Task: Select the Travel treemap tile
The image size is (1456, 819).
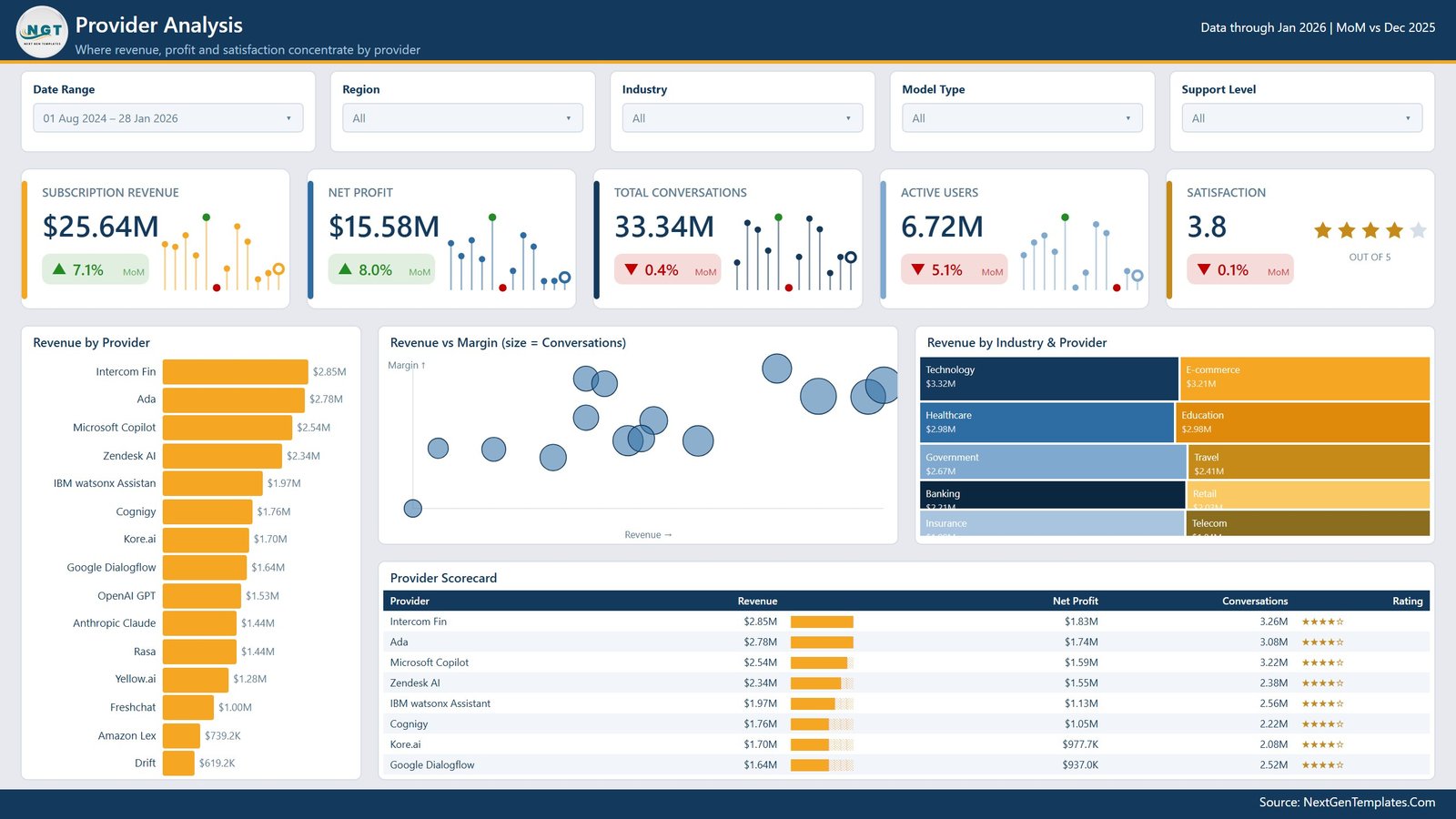Action: tap(1309, 462)
